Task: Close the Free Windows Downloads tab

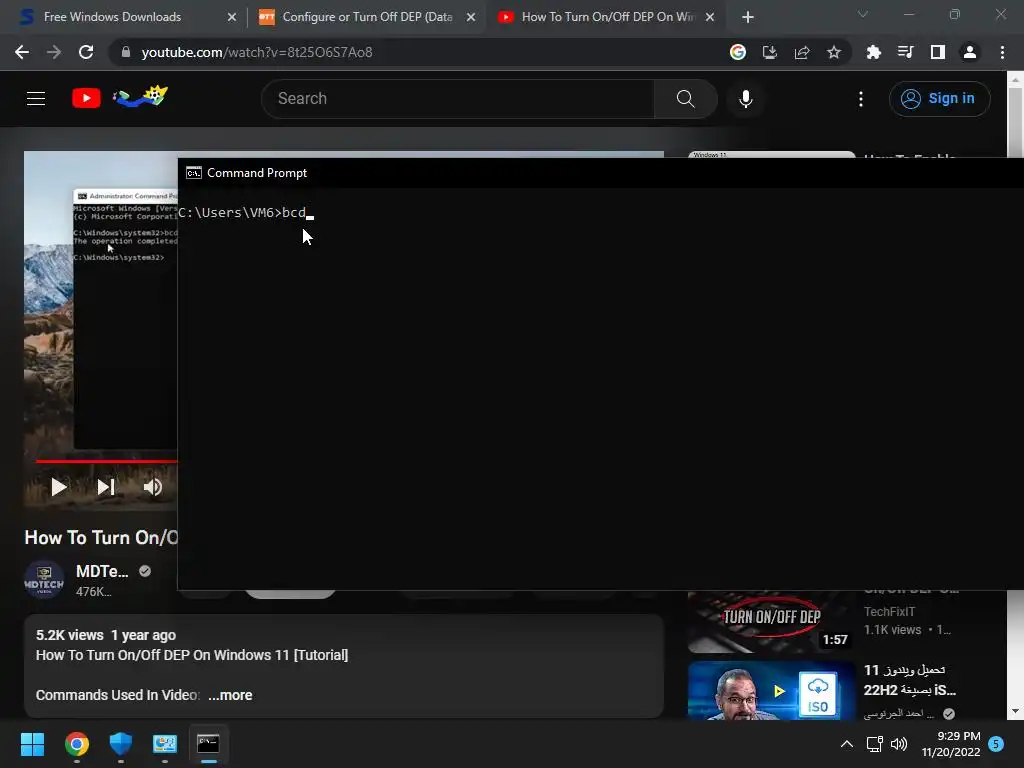Action: coord(231,17)
